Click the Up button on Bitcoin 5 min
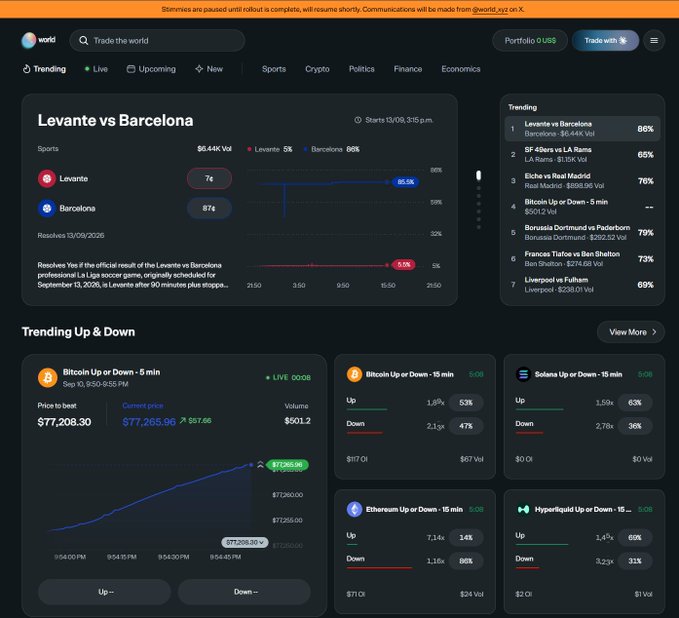This screenshot has height=618, width=679. 105,592
